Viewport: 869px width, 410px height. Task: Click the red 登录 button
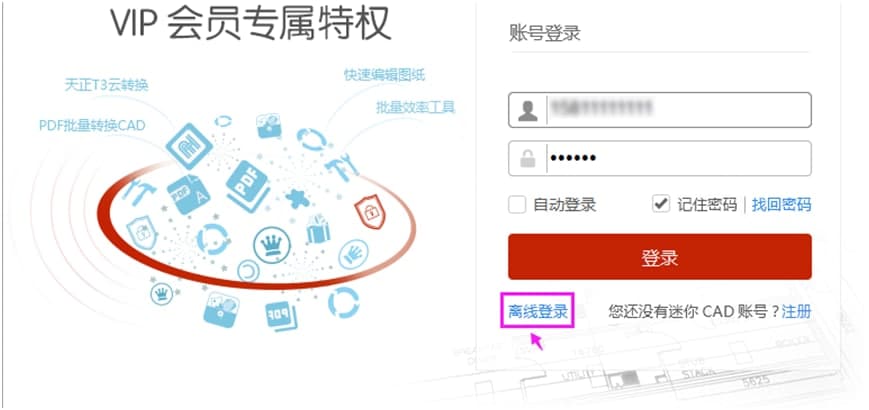tap(660, 257)
